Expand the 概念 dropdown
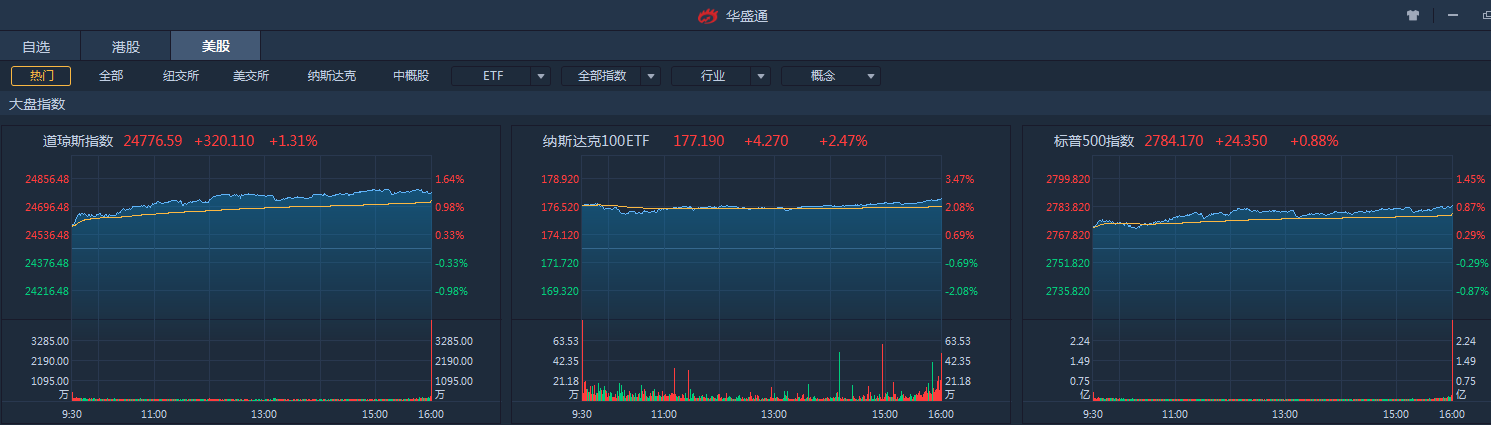The image size is (1491, 425). click(831, 76)
